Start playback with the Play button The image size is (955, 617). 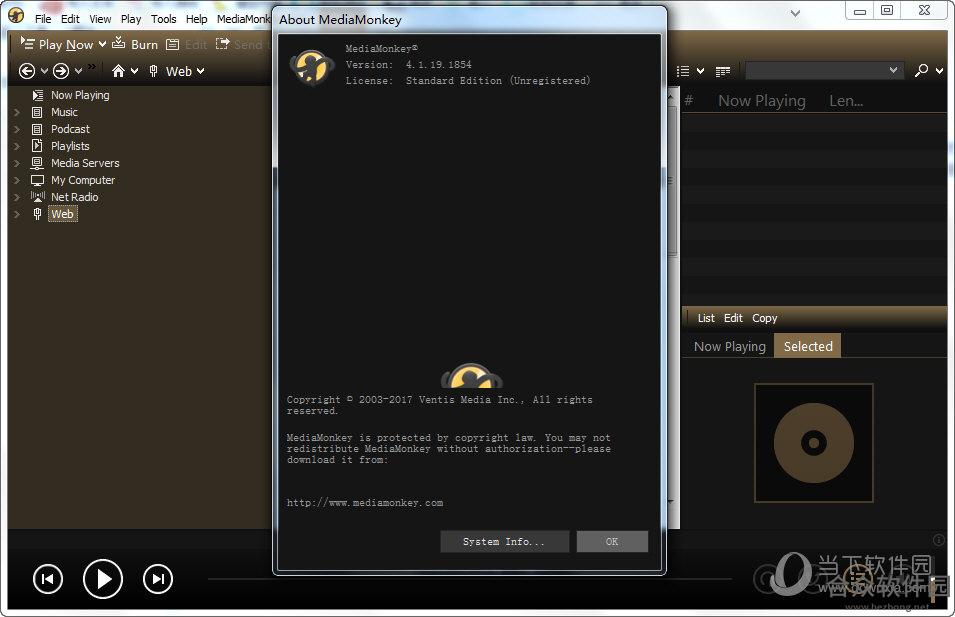pos(103,579)
